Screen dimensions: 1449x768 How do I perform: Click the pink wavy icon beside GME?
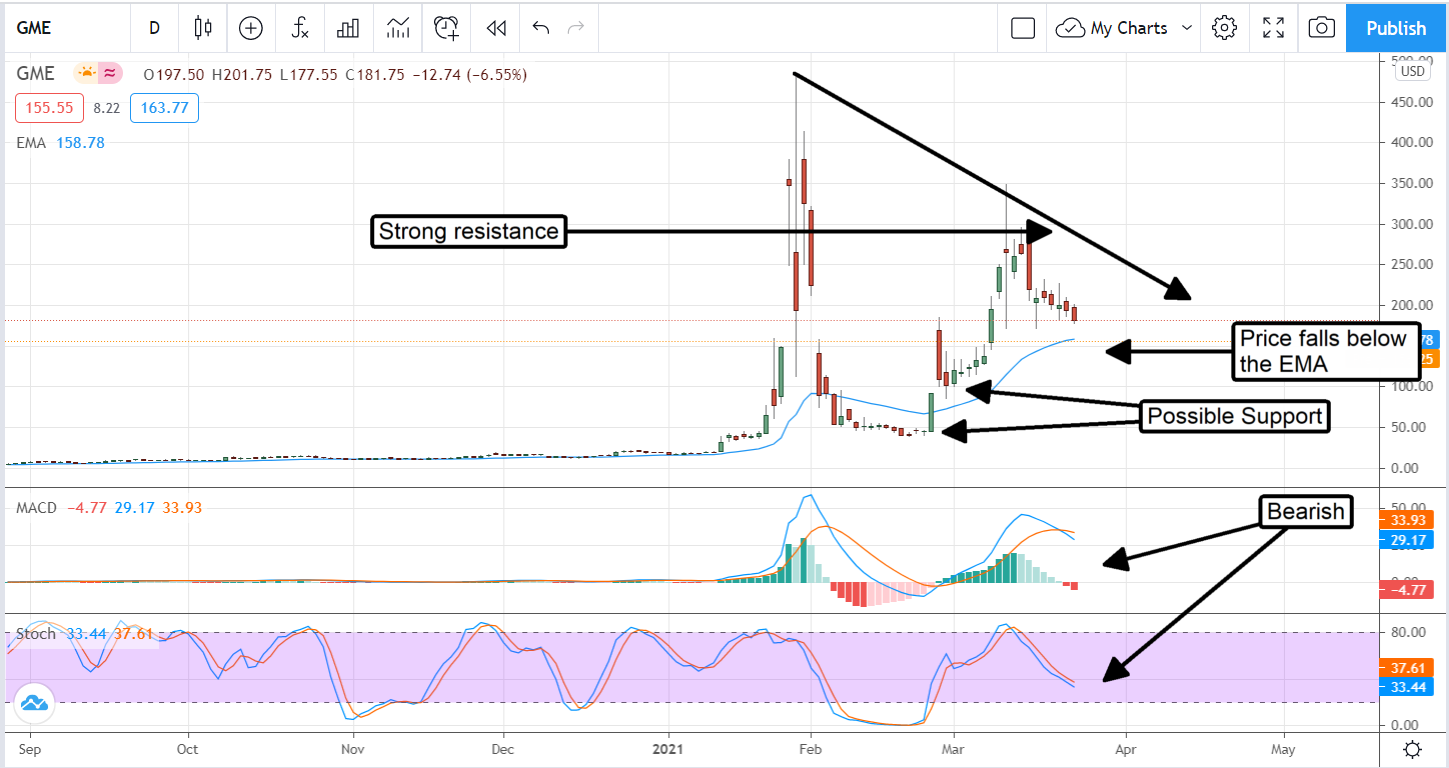click(x=110, y=73)
